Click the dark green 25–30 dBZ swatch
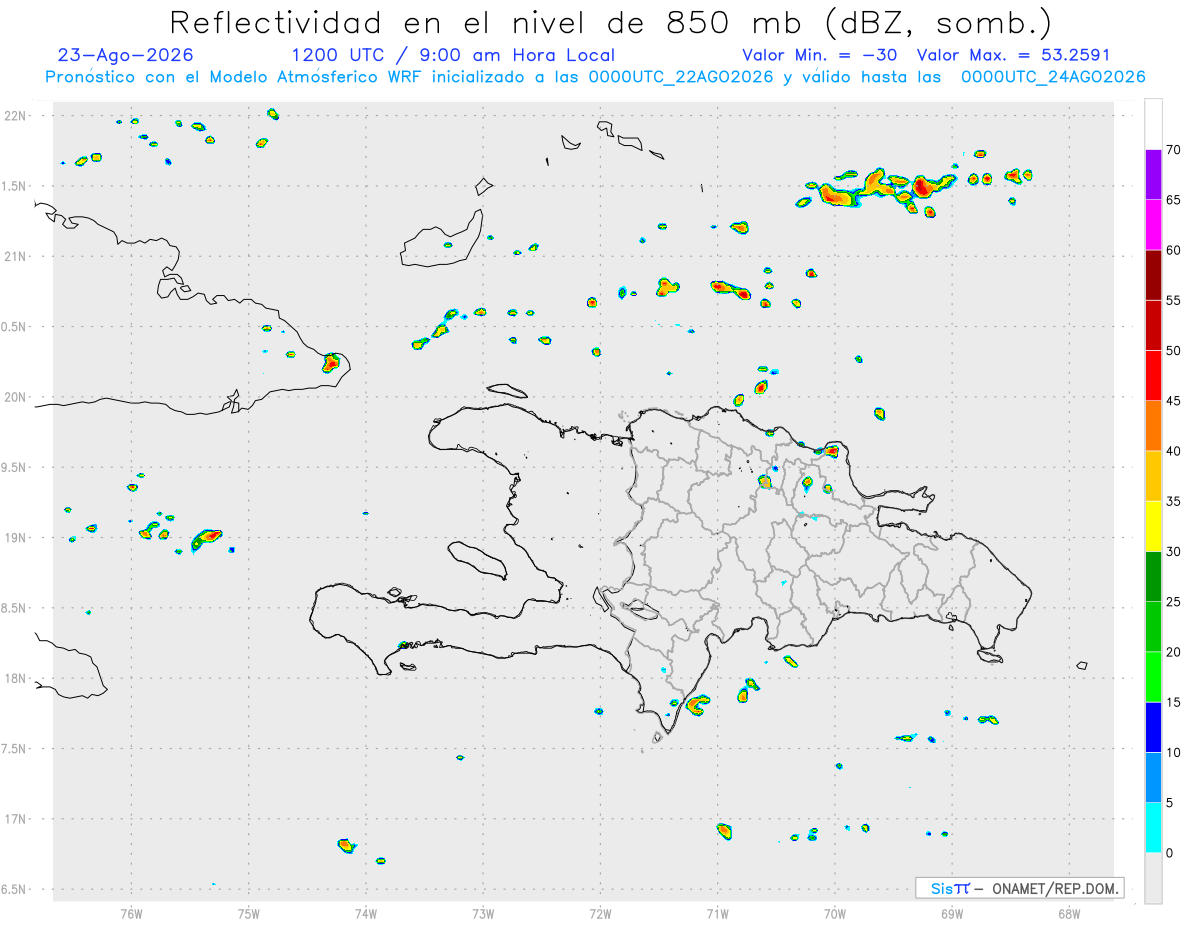1200x927 pixels. tap(1153, 577)
